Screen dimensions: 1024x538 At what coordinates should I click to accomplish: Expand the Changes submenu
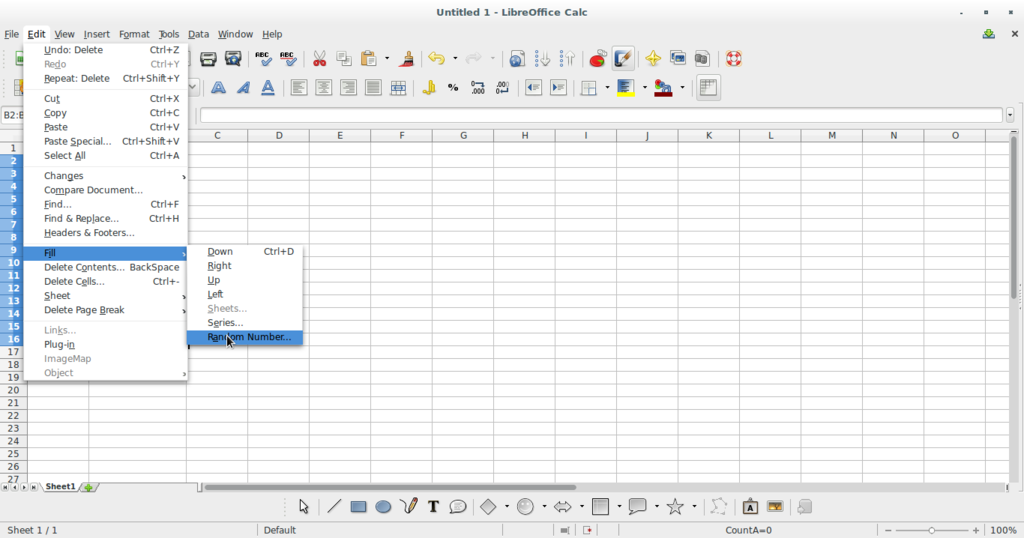coord(105,176)
